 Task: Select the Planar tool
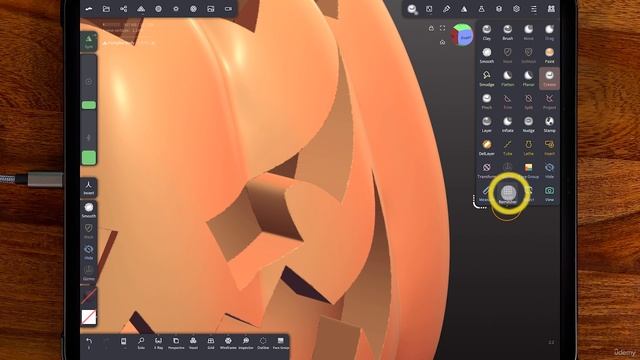528,78
